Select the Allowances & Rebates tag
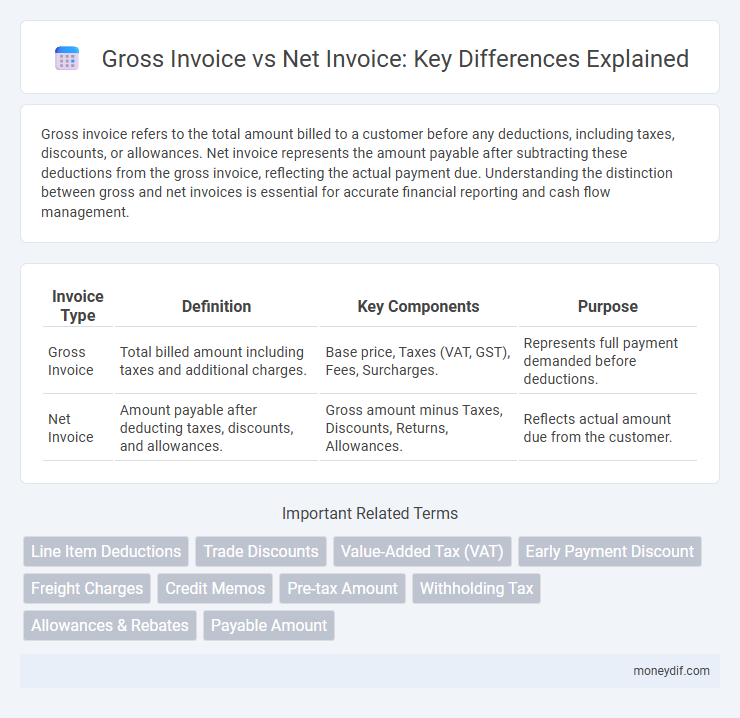Viewport: 740px width, 718px height. [110, 625]
